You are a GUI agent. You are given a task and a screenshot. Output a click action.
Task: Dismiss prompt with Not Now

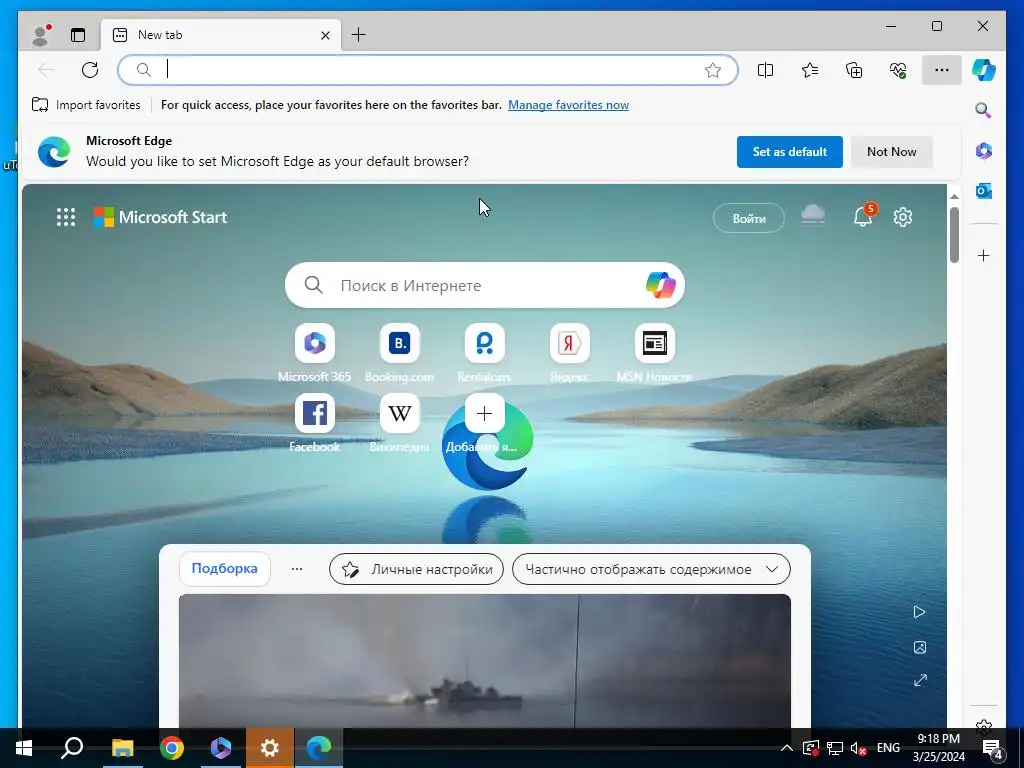[x=891, y=152]
